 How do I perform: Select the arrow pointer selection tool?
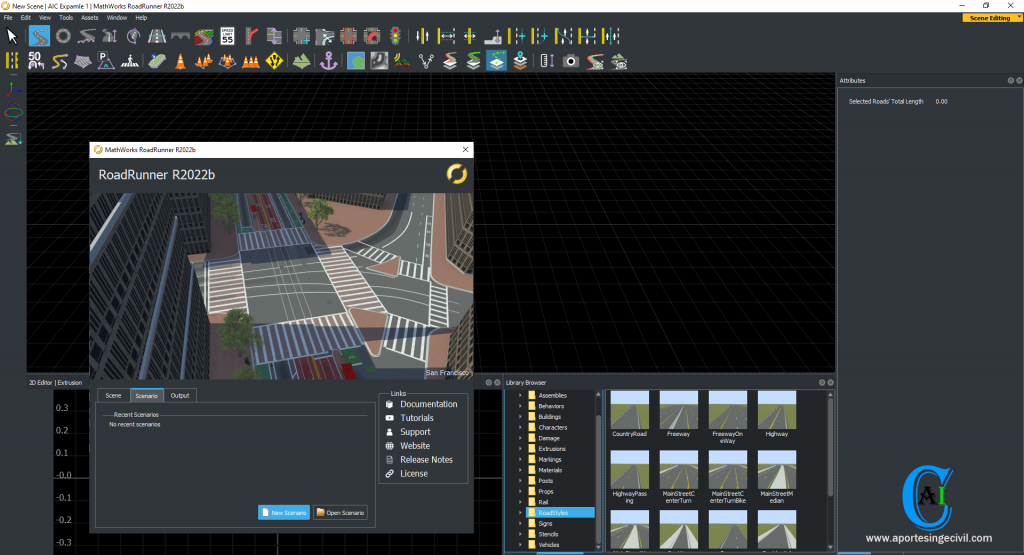pos(13,36)
